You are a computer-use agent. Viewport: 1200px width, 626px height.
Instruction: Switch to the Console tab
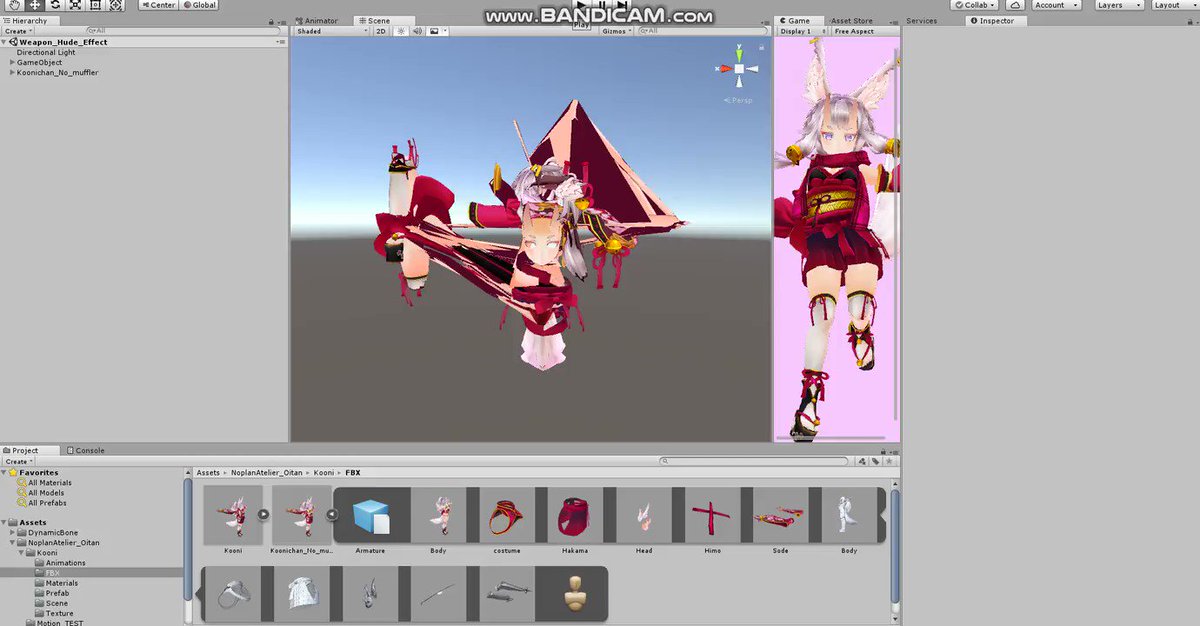[86, 450]
